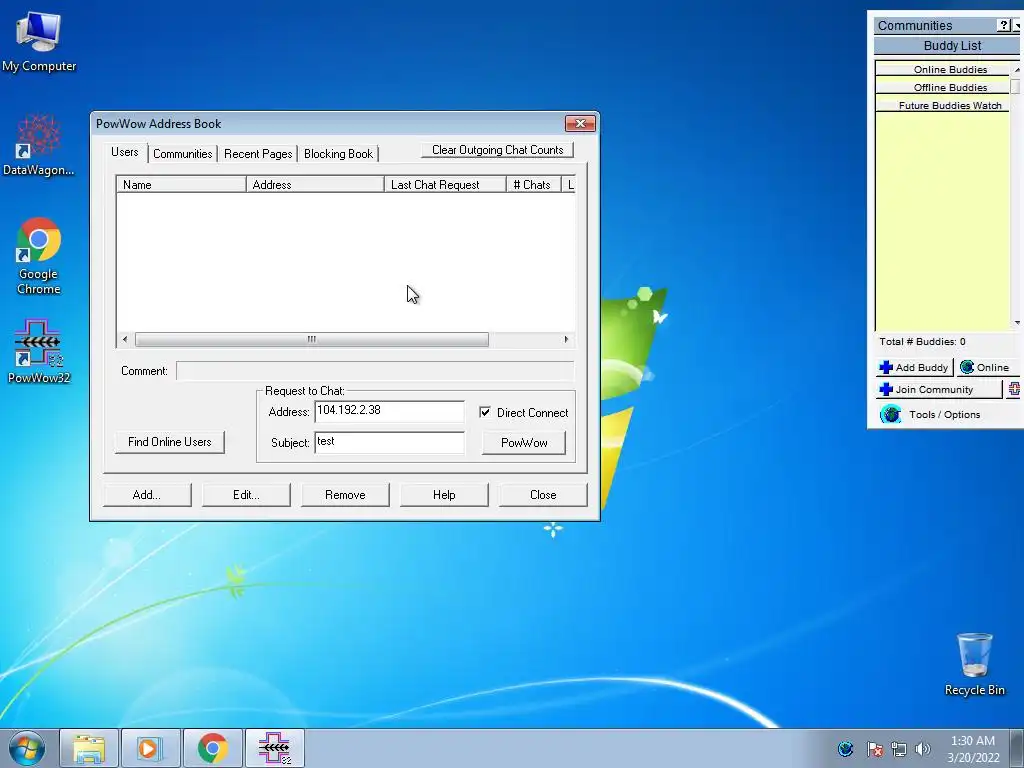This screenshot has height=768, width=1024.
Task: Click the help question mark in Communities panel
Action: (1004, 25)
